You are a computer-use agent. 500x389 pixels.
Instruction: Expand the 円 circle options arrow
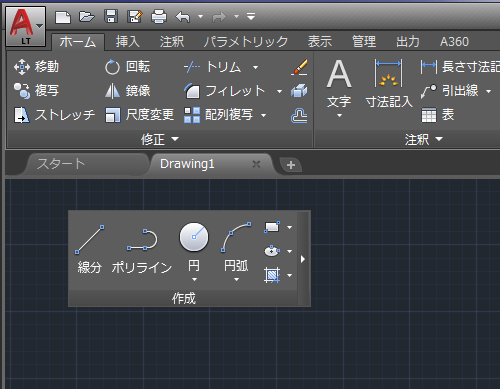pos(194,279)
